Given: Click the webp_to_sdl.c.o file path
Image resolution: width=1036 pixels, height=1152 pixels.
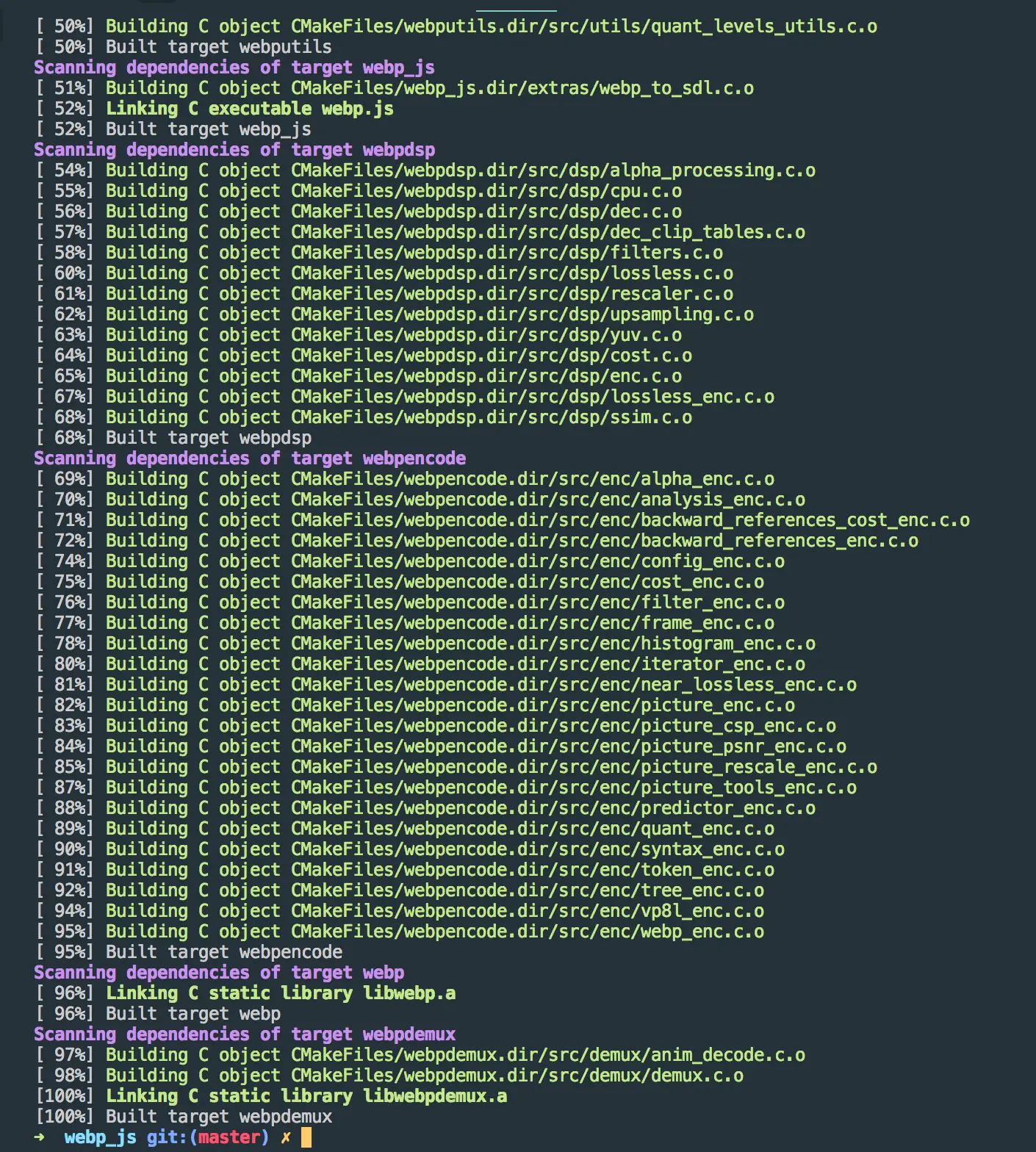Looking at the screenshot, I should point(522,88).
